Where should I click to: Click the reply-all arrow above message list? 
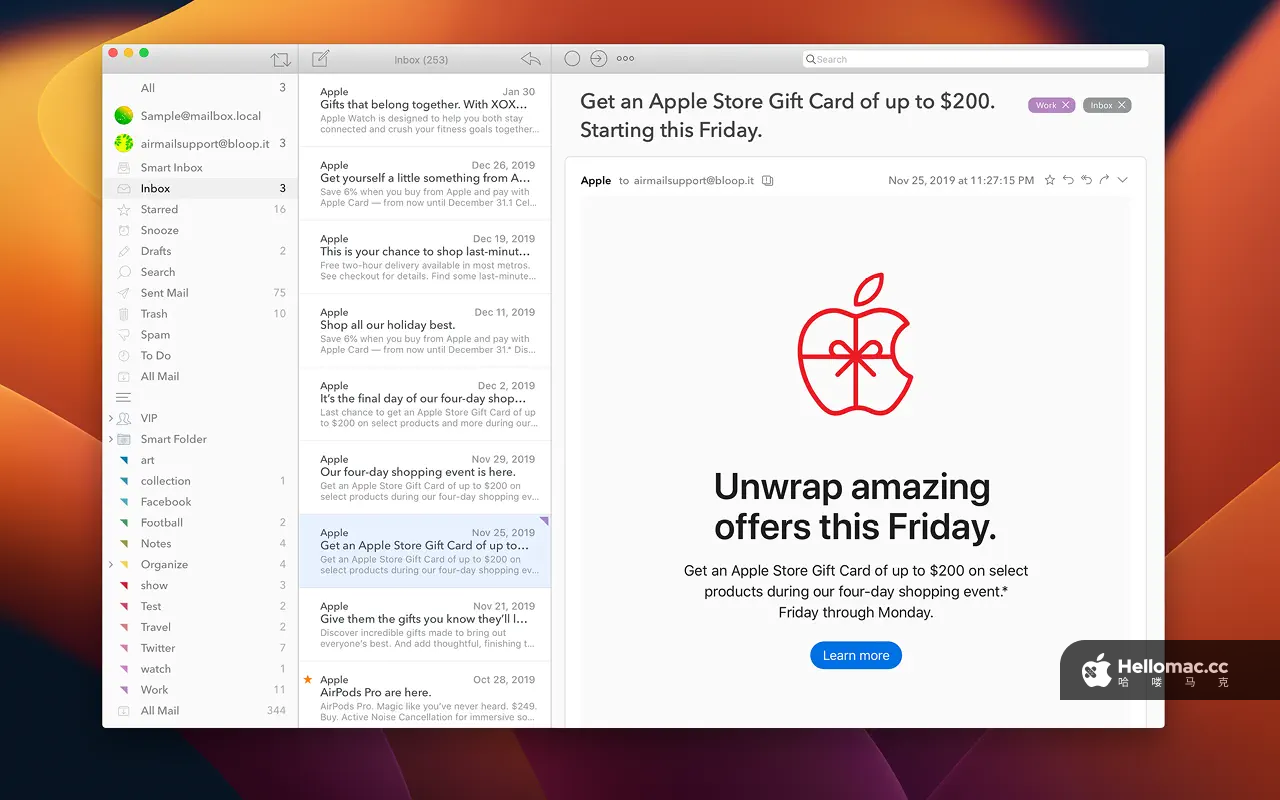tap(531, 59)
